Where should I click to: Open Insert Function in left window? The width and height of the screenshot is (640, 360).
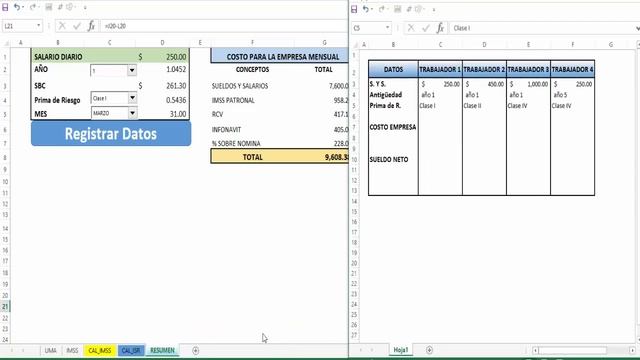tap(91, 26)
